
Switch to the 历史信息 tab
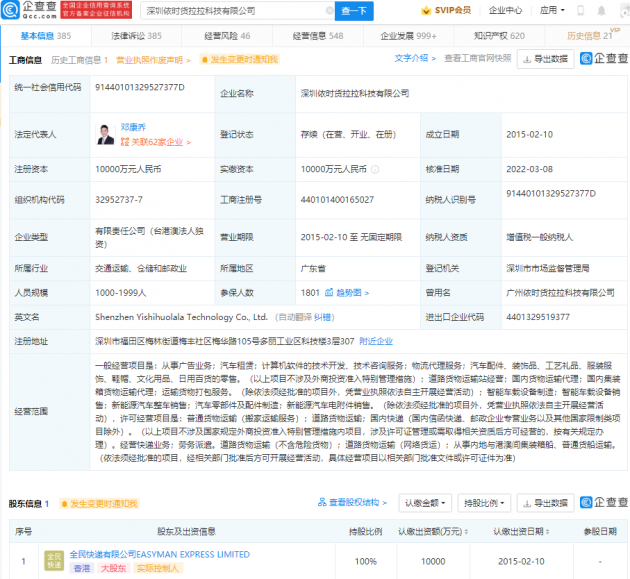[x=589, y=36]
